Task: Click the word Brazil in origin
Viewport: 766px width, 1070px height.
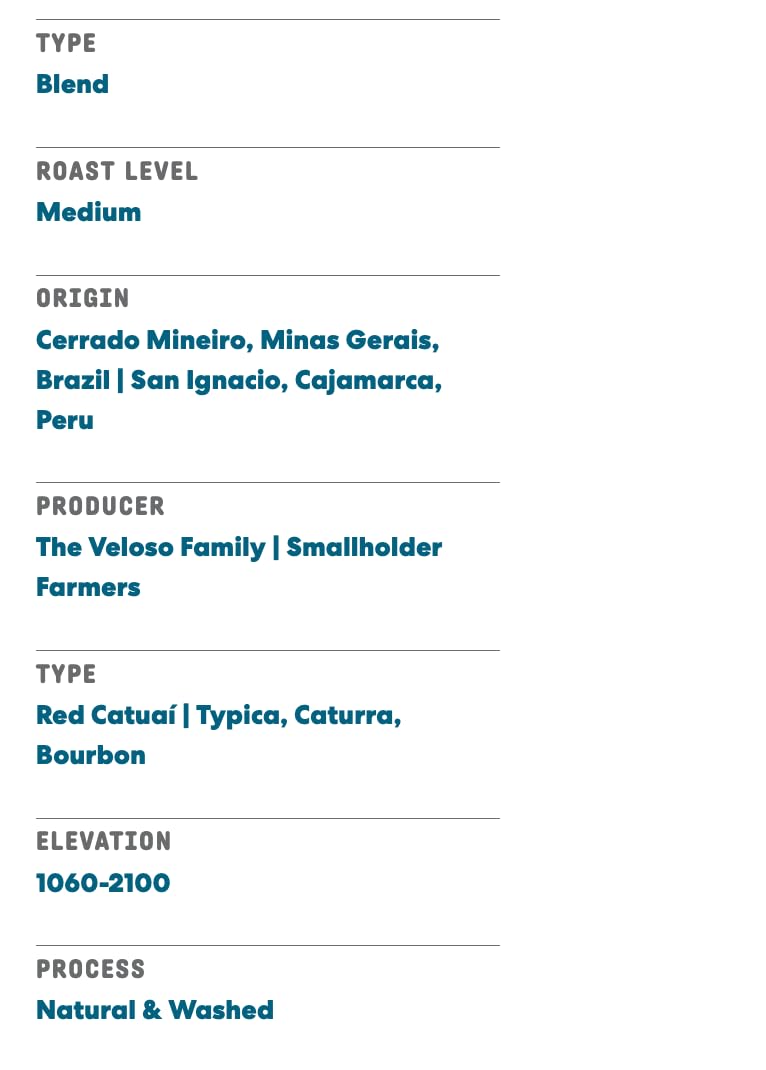Action: pos(72,380)
